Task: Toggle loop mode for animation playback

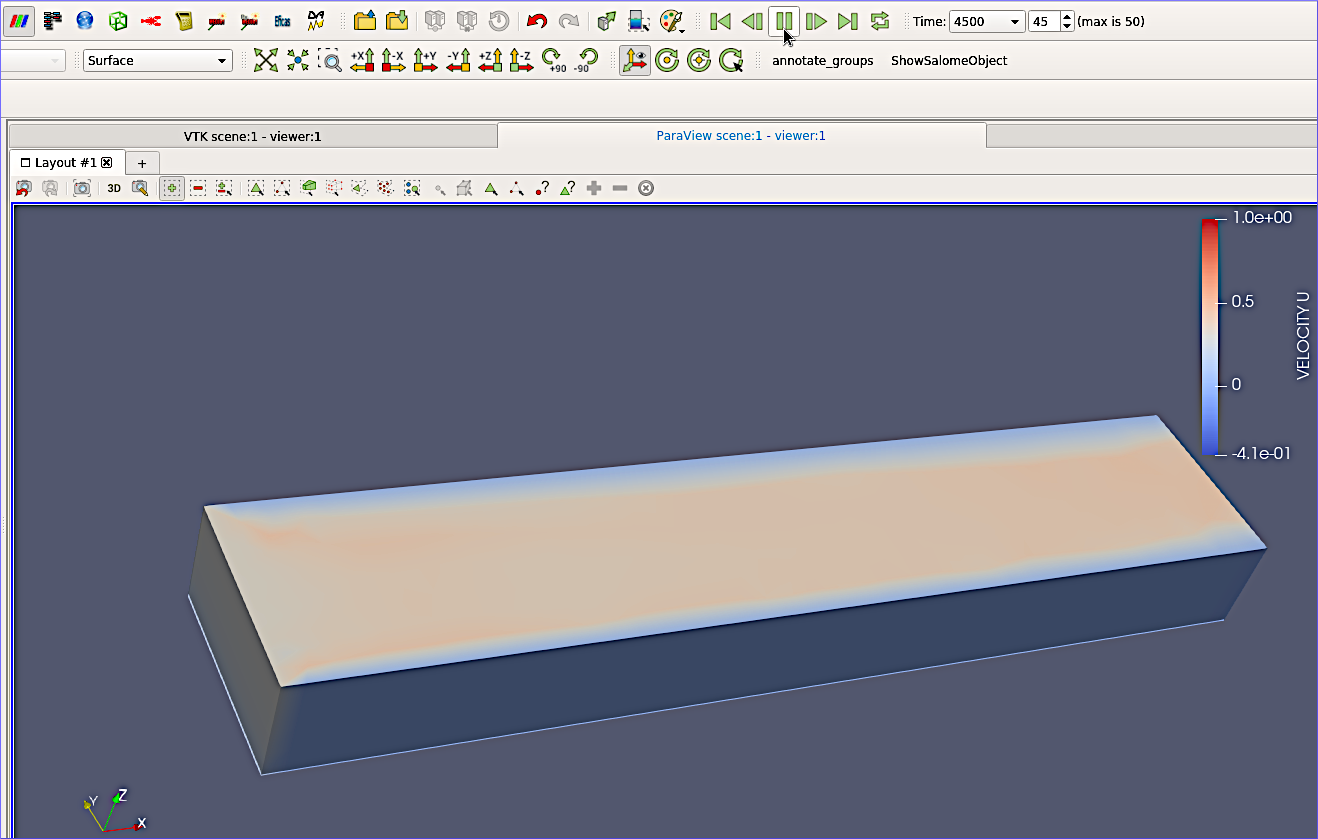Action: click(880, 20)
